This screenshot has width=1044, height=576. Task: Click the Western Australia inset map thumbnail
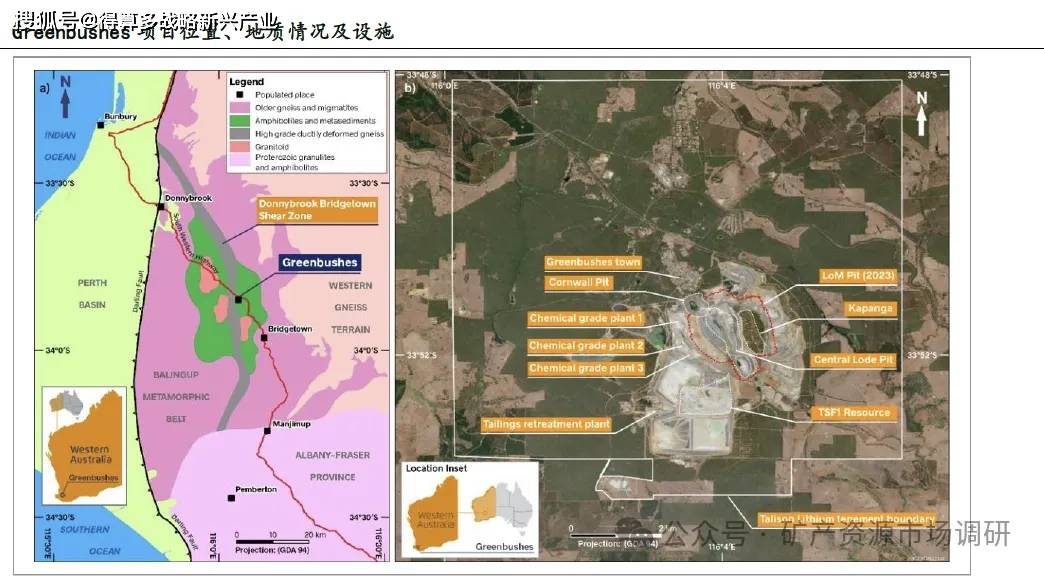point(84,445)
